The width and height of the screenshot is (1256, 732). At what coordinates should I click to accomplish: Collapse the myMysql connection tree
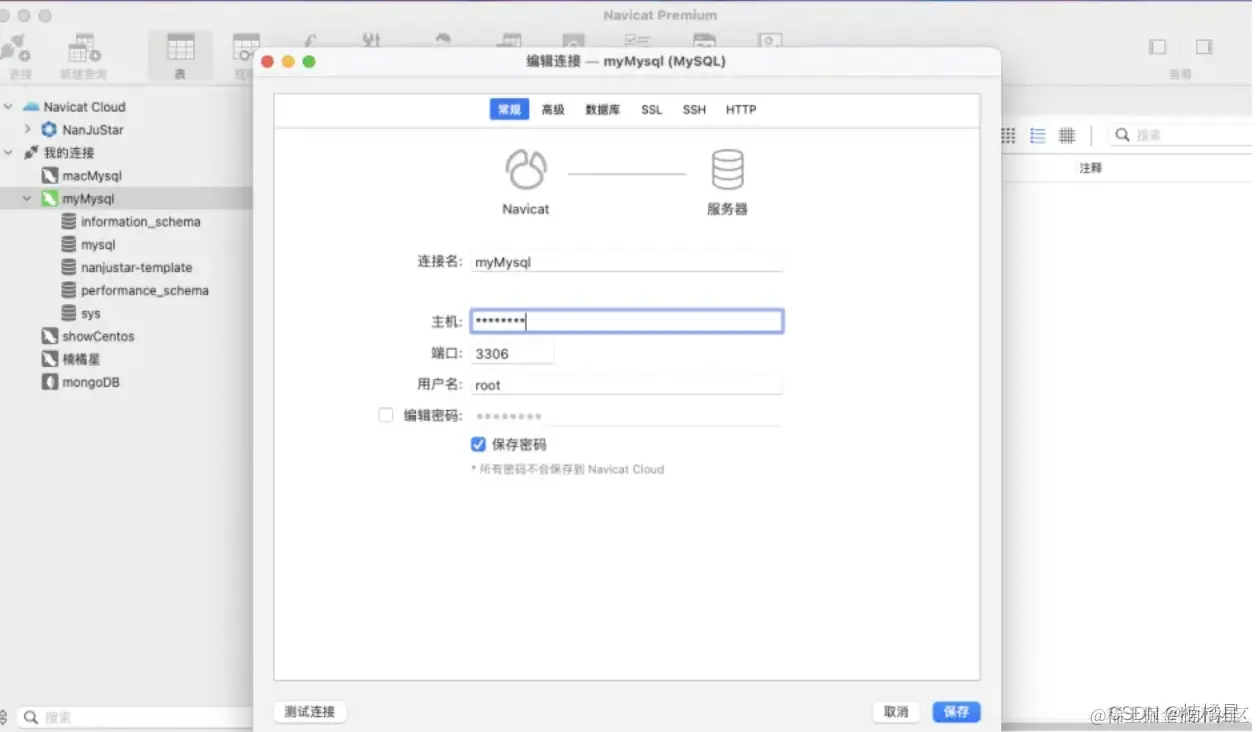(x=26, y=198)
